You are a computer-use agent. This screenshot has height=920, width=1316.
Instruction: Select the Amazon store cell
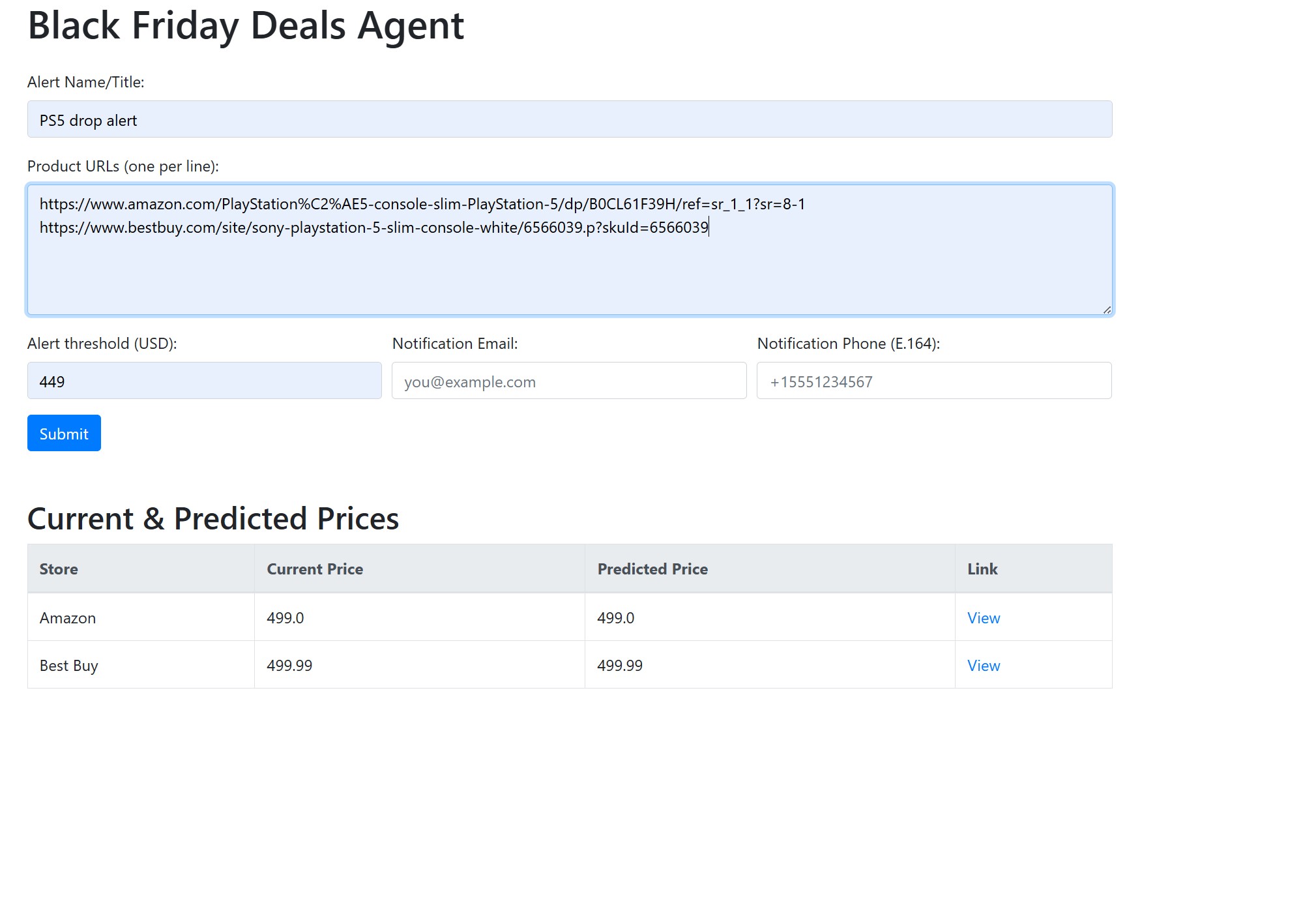point(141,617)
